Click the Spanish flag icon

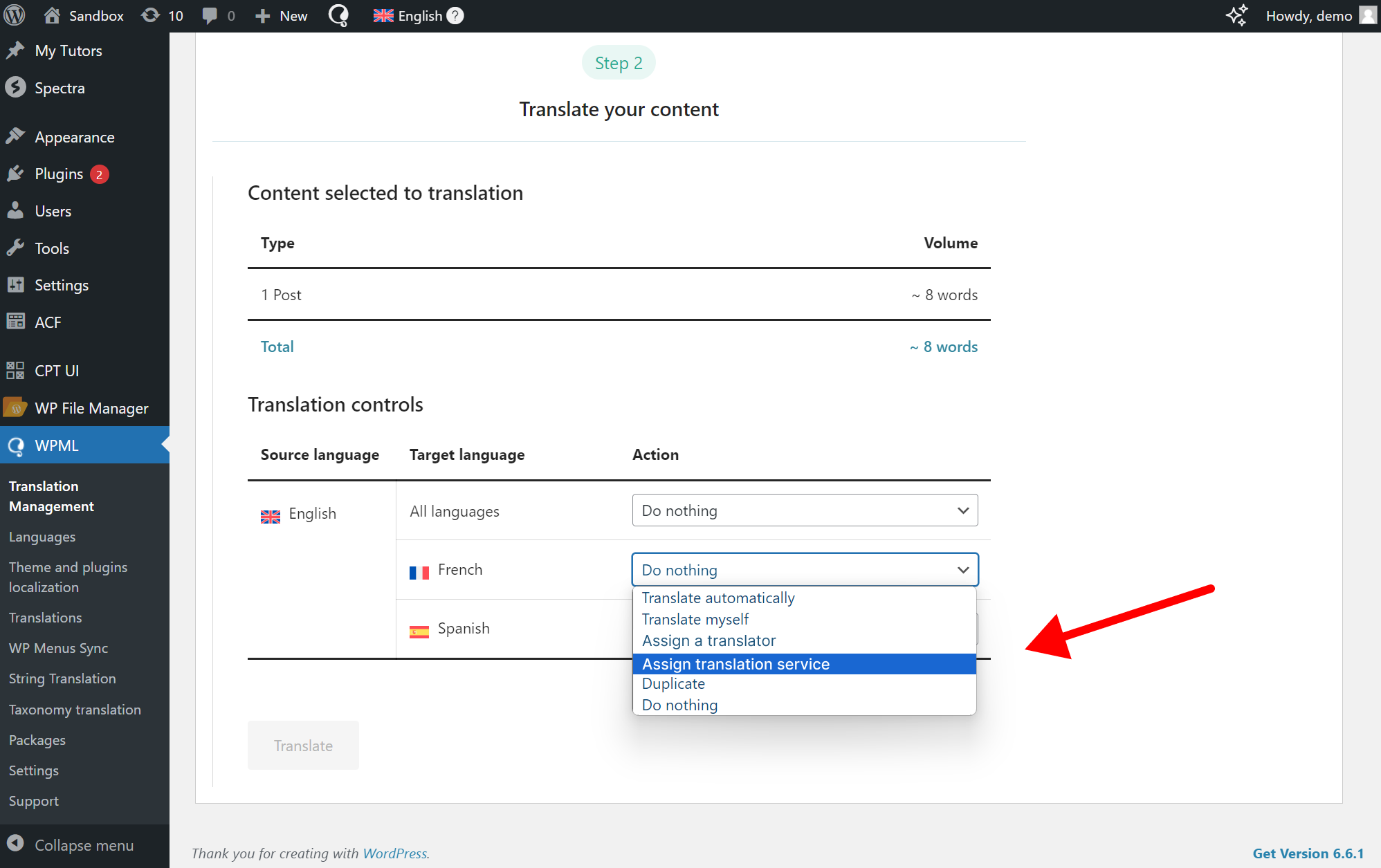419,631
